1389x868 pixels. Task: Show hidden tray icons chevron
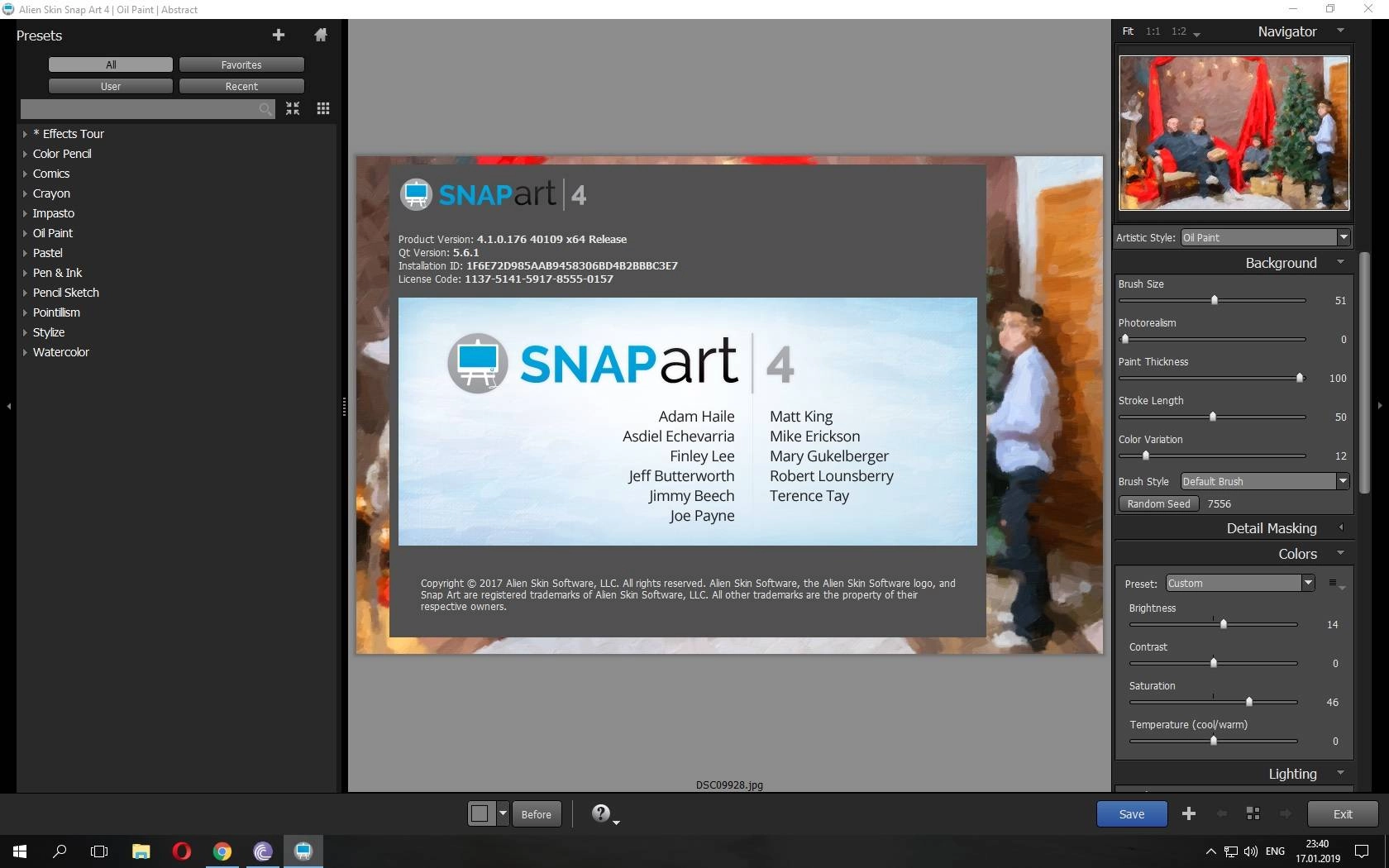pyautogui.click(x=1210, y=851)
